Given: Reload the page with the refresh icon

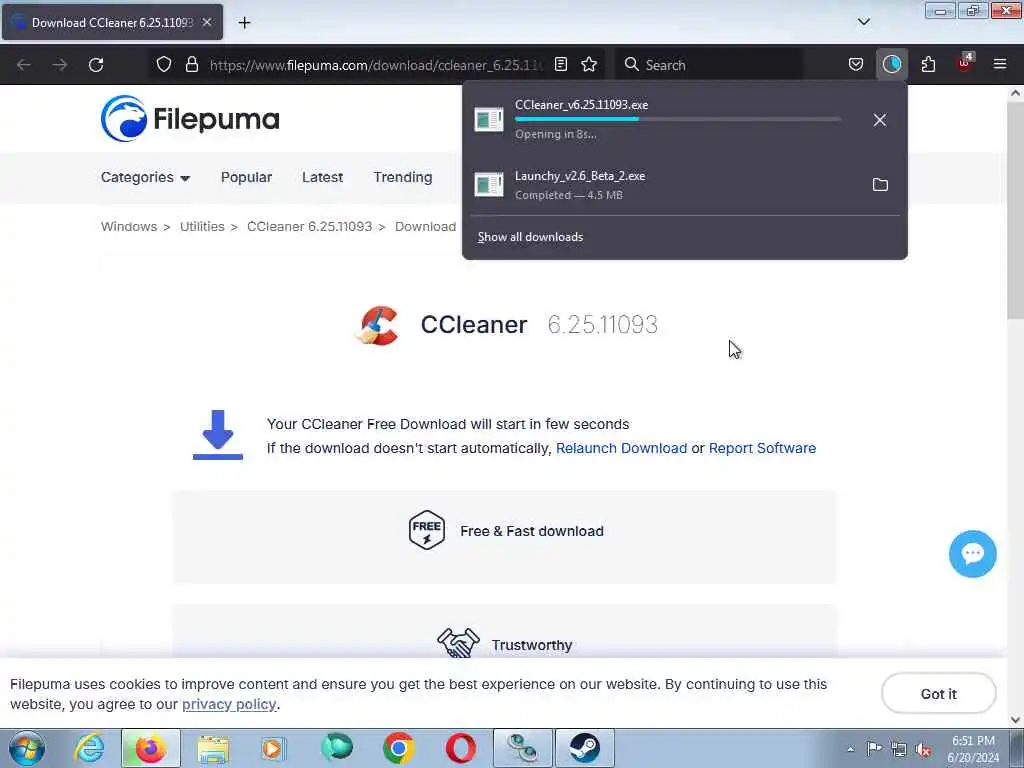Looking at the screenshot, I should point(96,65).
